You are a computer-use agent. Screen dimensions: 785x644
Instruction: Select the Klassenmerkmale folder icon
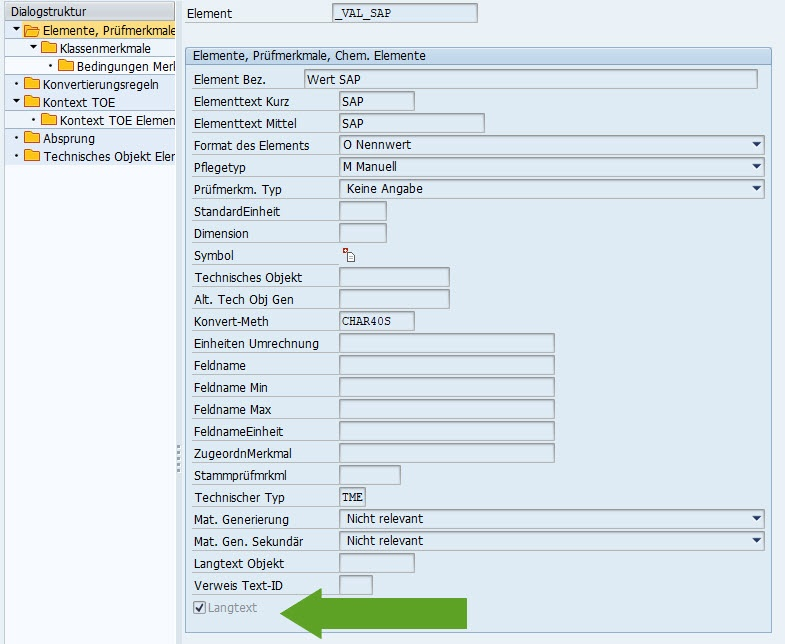pos(49,48)
